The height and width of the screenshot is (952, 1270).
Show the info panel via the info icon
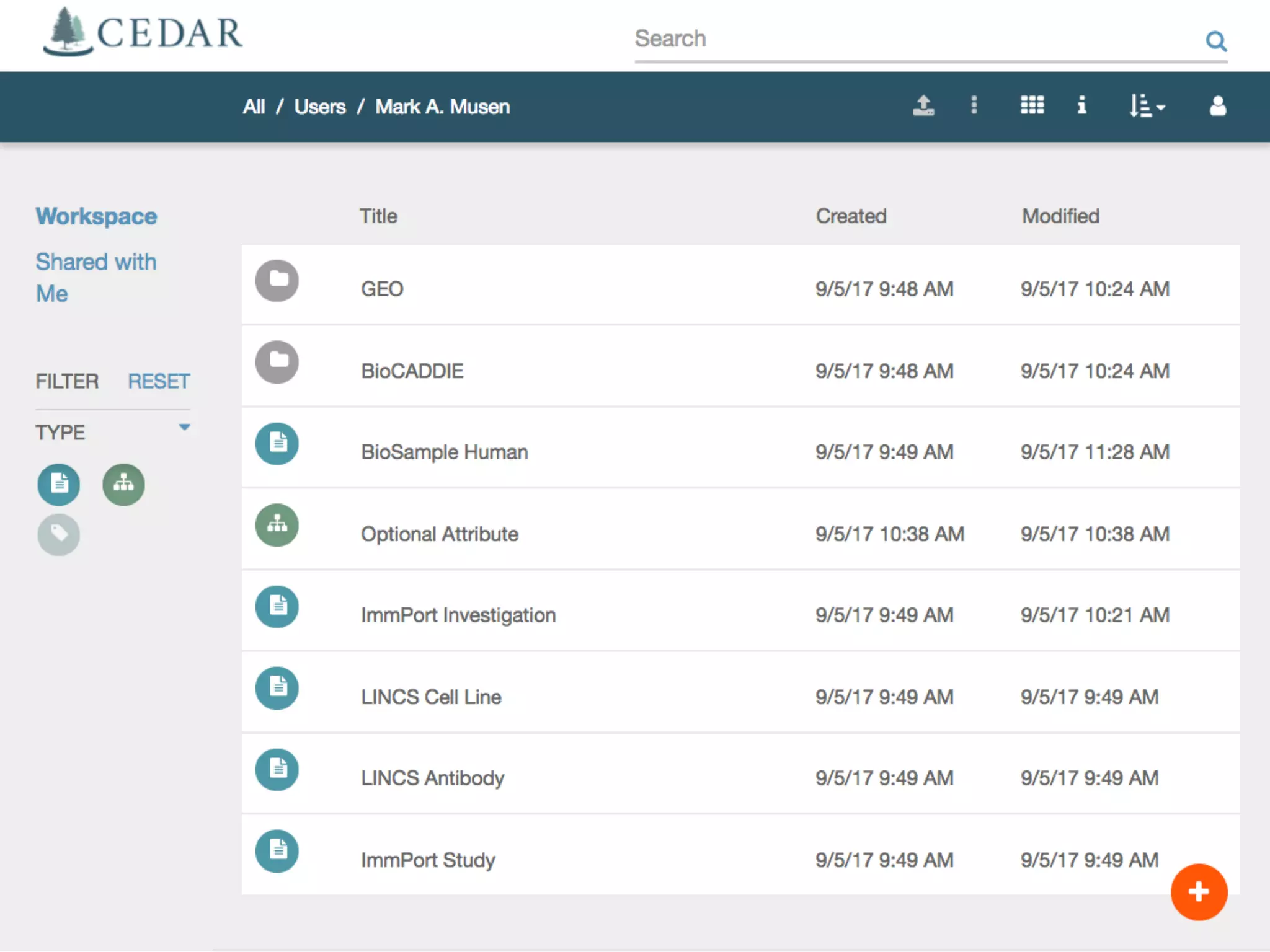tap(1081, 106)
